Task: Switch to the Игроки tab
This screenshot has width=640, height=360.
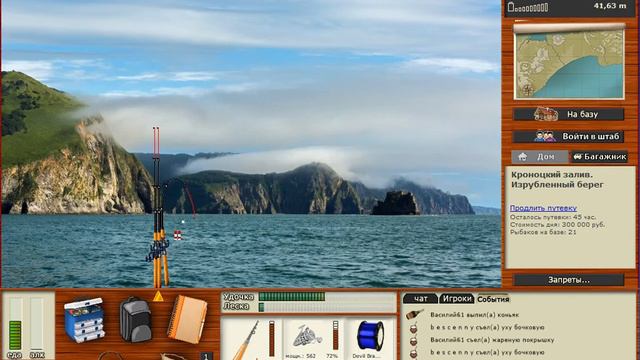Action: 457,299
